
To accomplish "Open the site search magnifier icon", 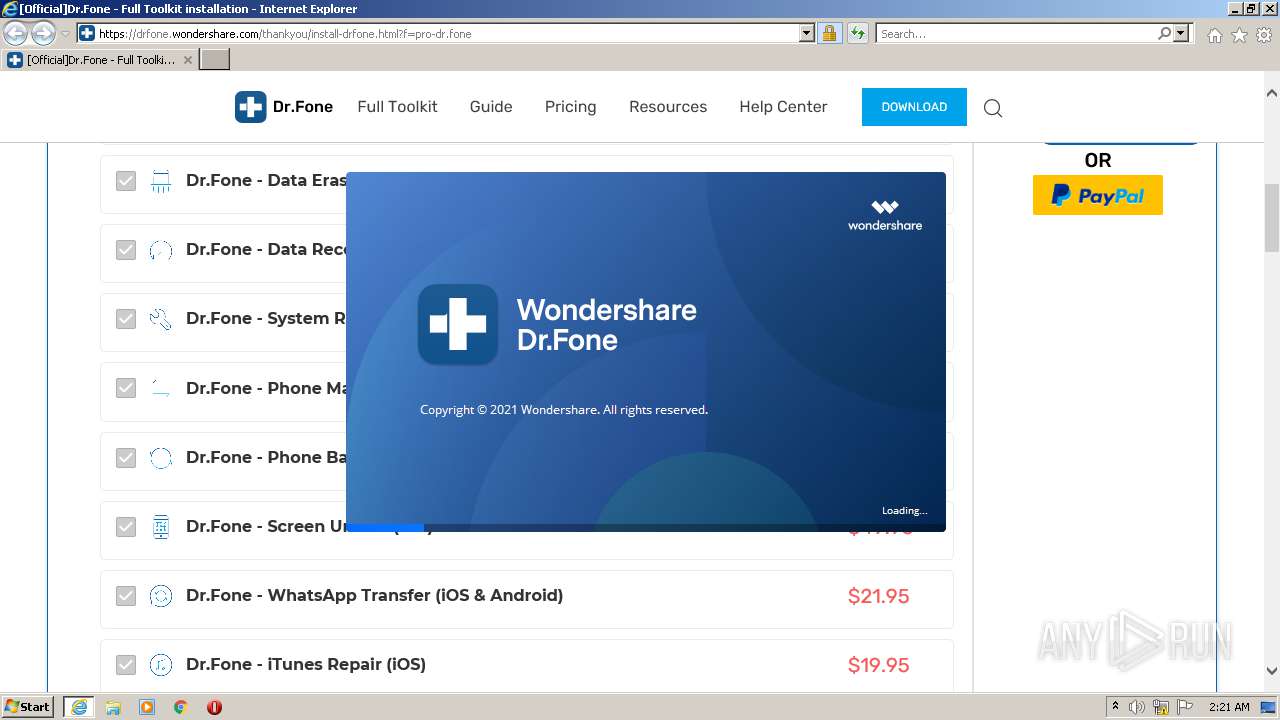I will pos(993,108).
